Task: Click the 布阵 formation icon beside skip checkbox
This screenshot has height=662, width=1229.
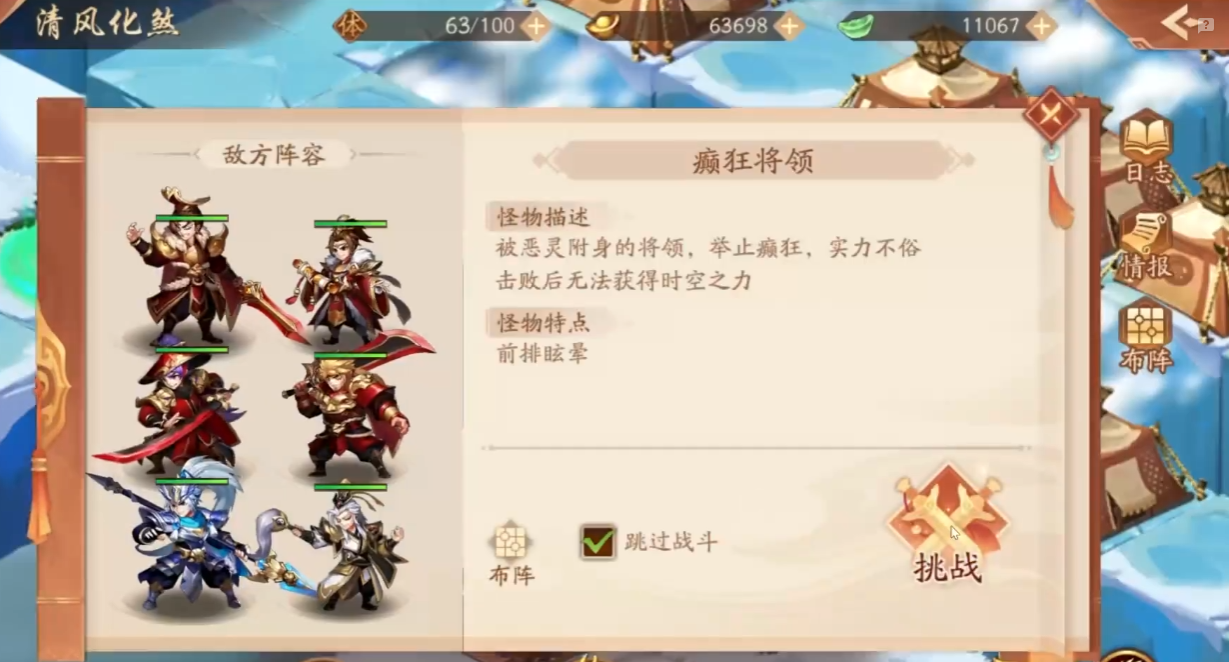Action: pyautogui.click(x=511, y=553)
